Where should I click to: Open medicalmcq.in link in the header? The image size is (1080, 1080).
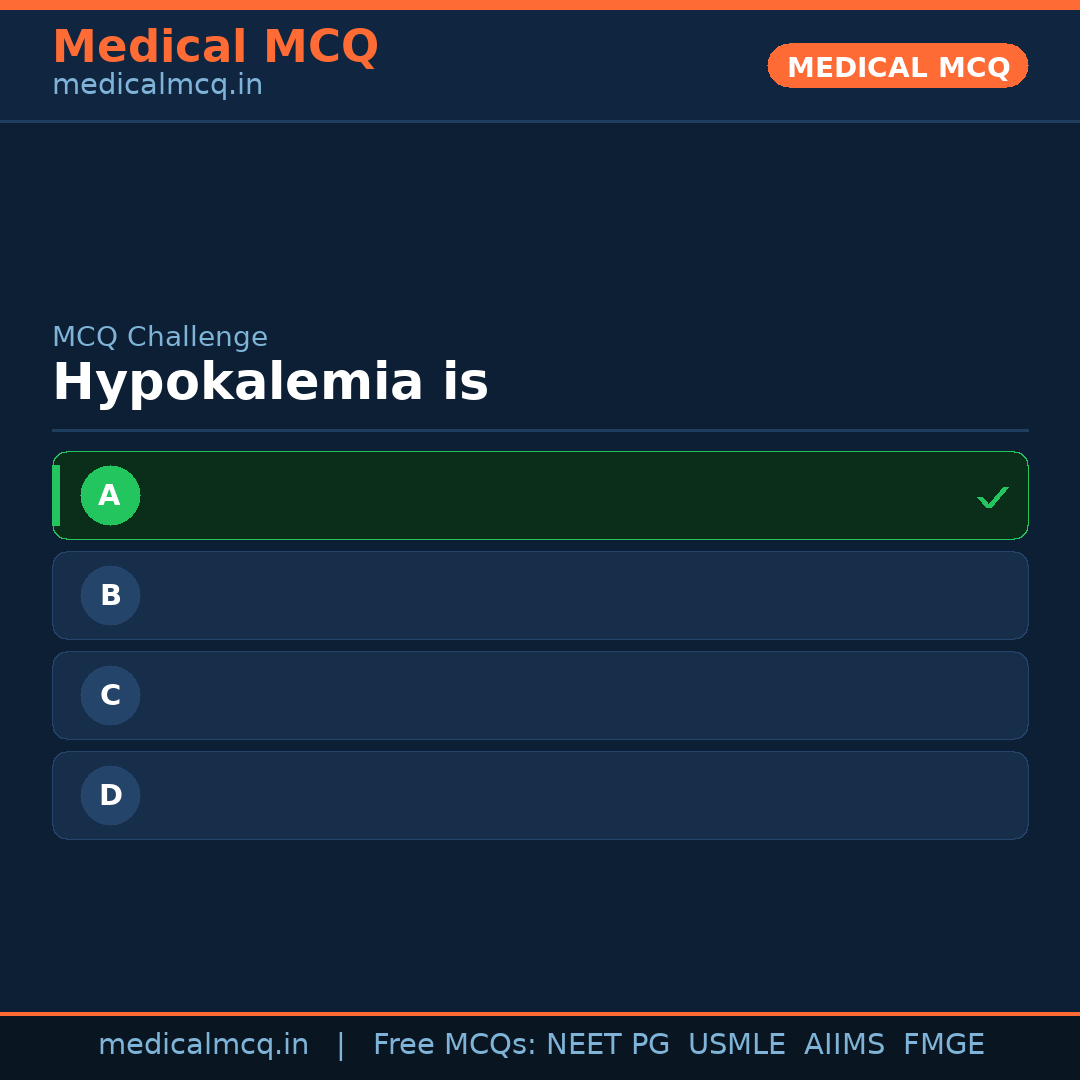[x=157, y=85]
